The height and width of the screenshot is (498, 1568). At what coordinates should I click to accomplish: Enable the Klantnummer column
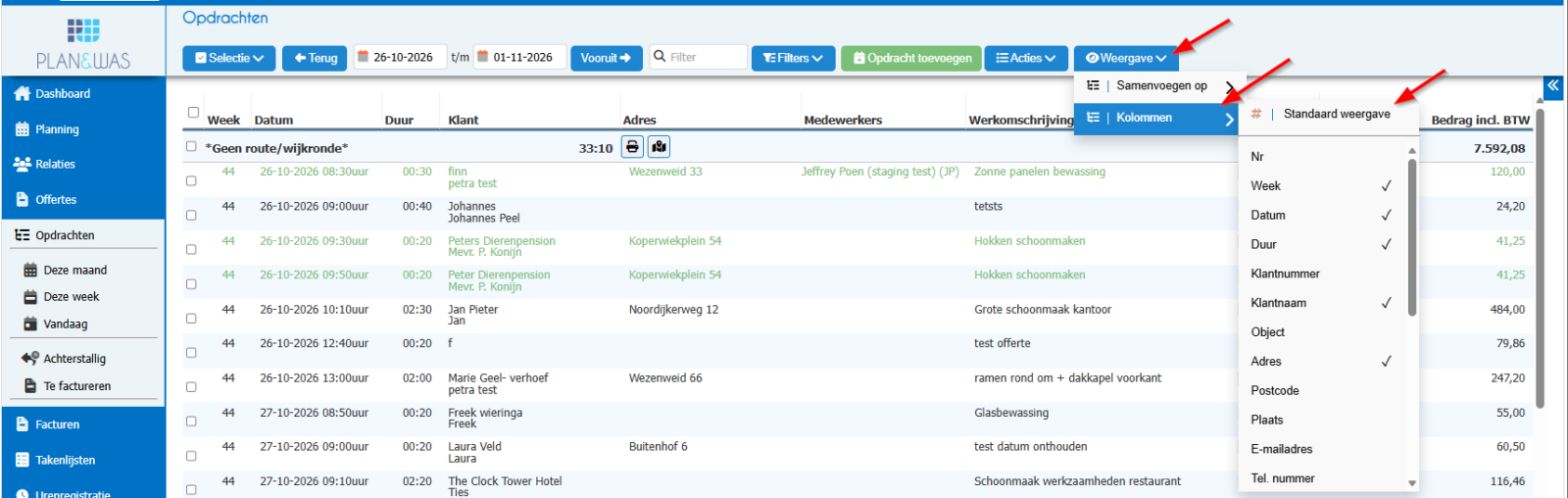pos(1321,274)
